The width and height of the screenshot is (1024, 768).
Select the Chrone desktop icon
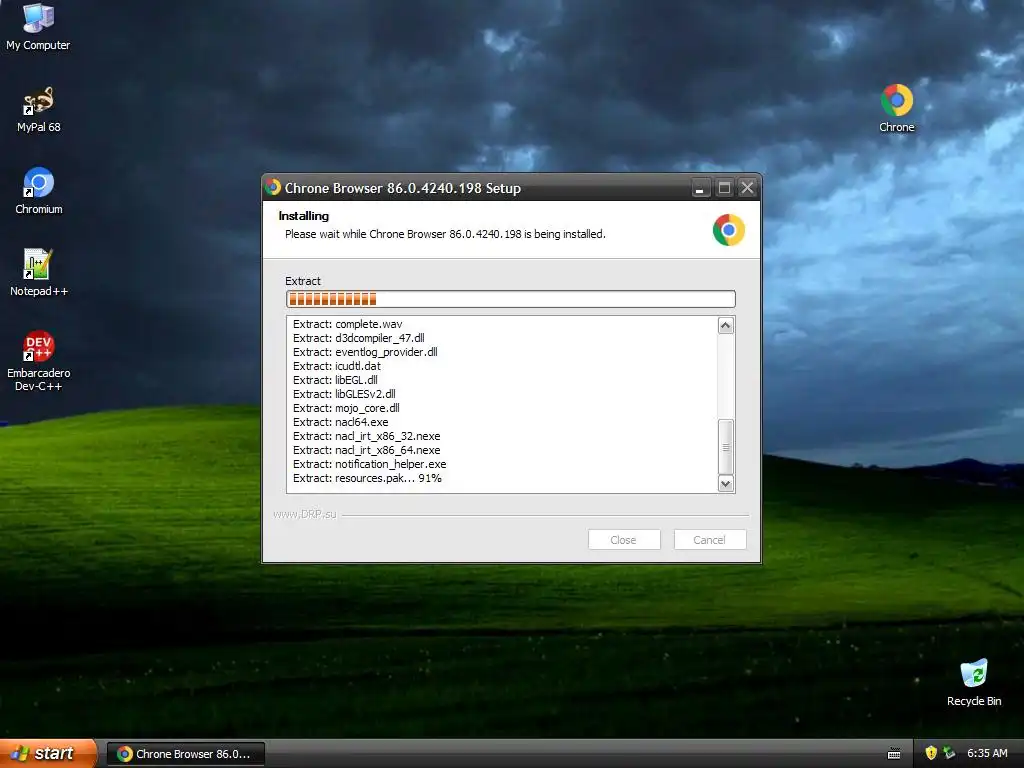(x=897, y=109)
